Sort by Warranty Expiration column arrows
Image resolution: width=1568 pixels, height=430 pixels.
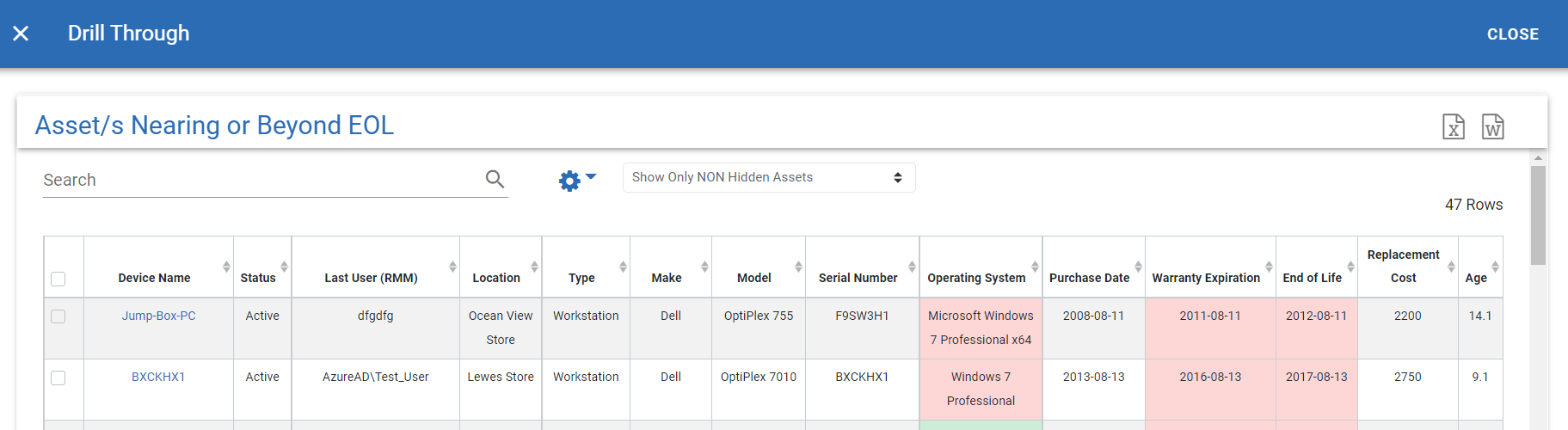click(x=1269, y=267)
